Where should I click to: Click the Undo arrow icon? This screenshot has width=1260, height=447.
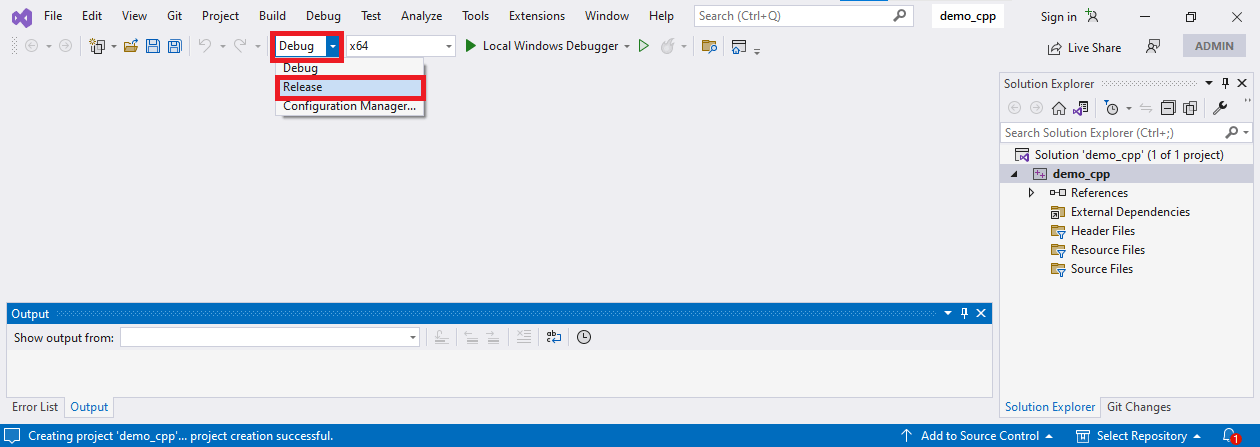pos(205,46)
